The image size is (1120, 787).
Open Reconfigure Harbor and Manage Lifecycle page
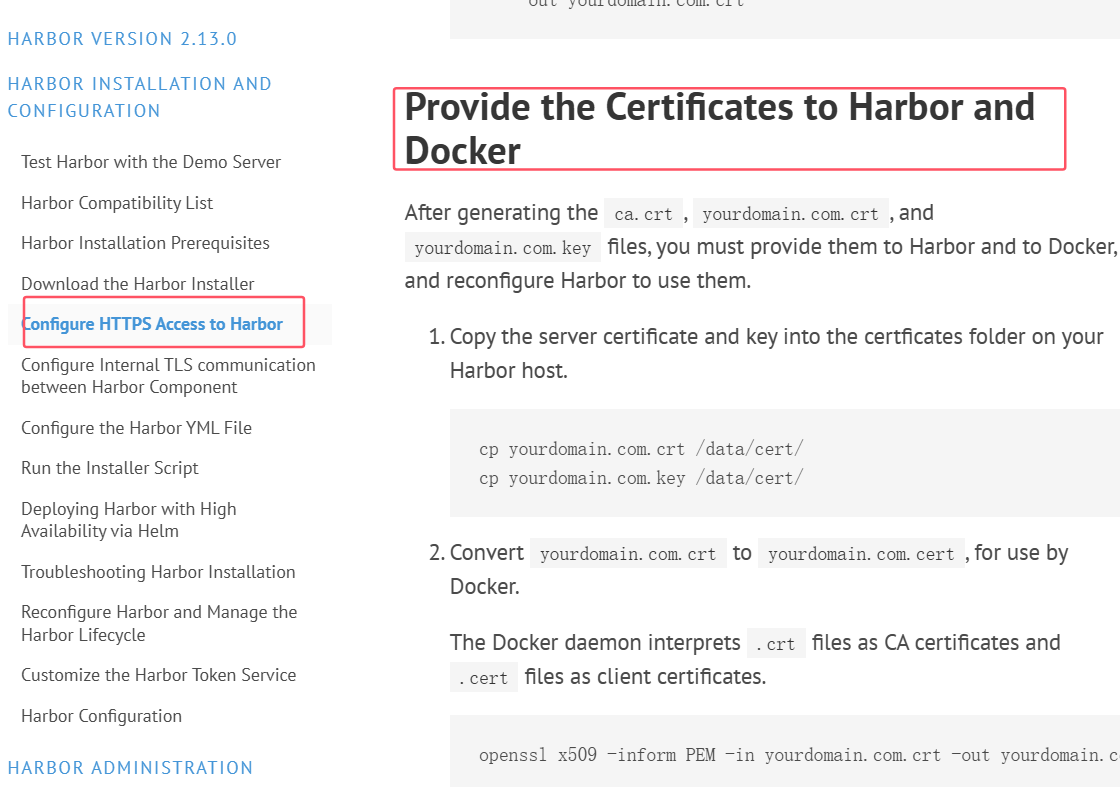(159, 623)
